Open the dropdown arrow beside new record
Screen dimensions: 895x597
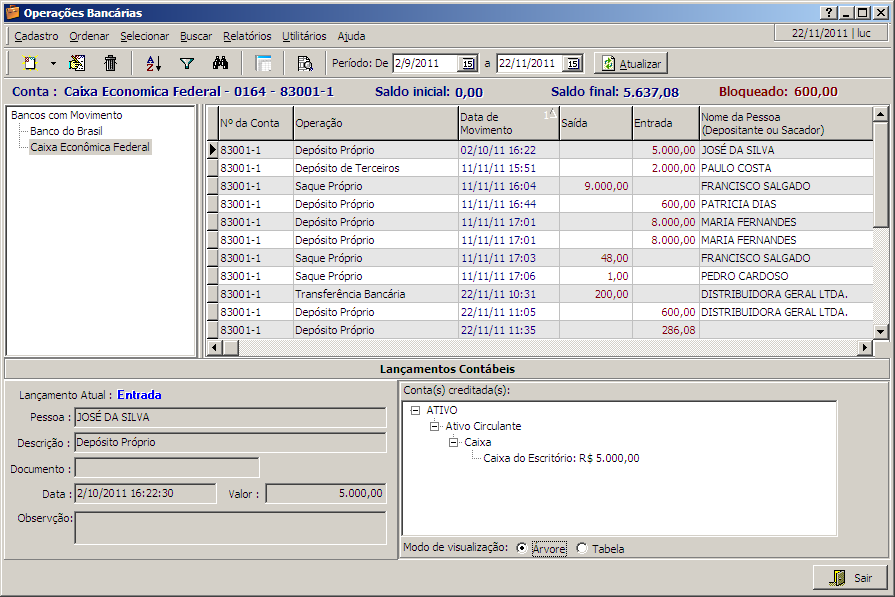pyautogui.click(x=53, y=63)
